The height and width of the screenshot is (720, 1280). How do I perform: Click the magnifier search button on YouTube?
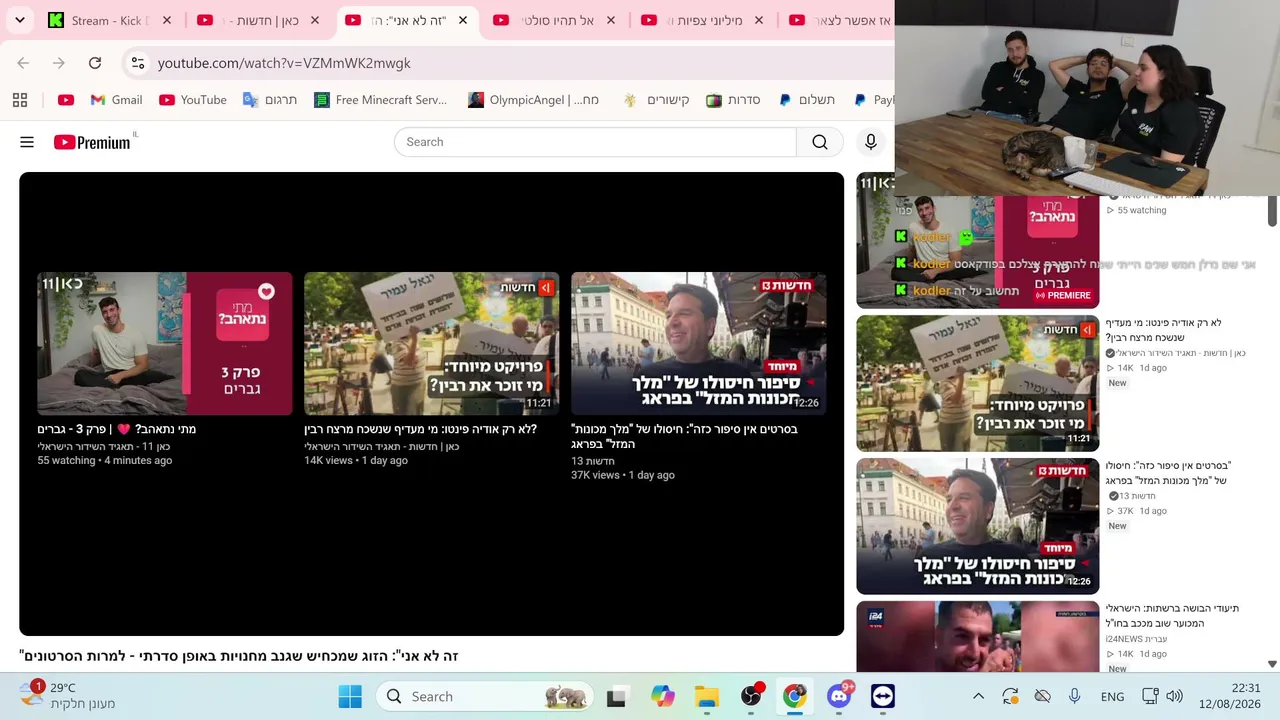[x=820, y=142]
